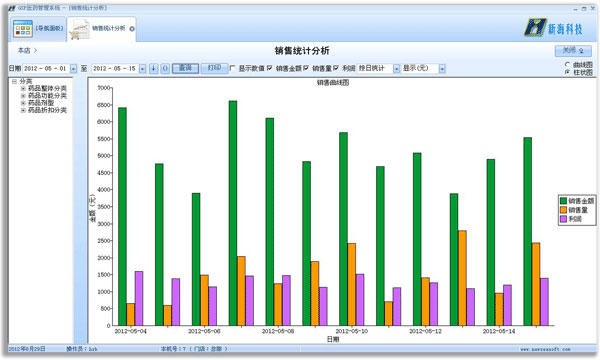This screenshot has width=600, height=360.
Task: Expand the 药品功能分类 tree node
Action: pos(23,96)
